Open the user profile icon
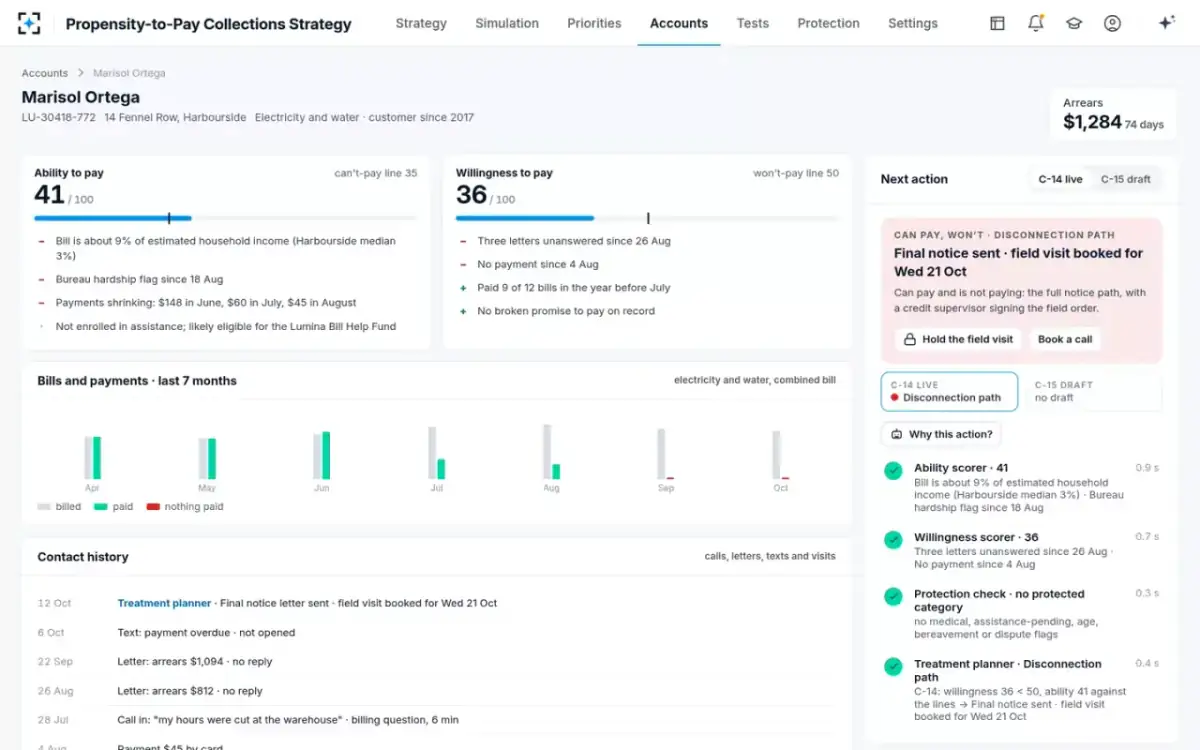Screen dimensions: 1200x750 1112,23
